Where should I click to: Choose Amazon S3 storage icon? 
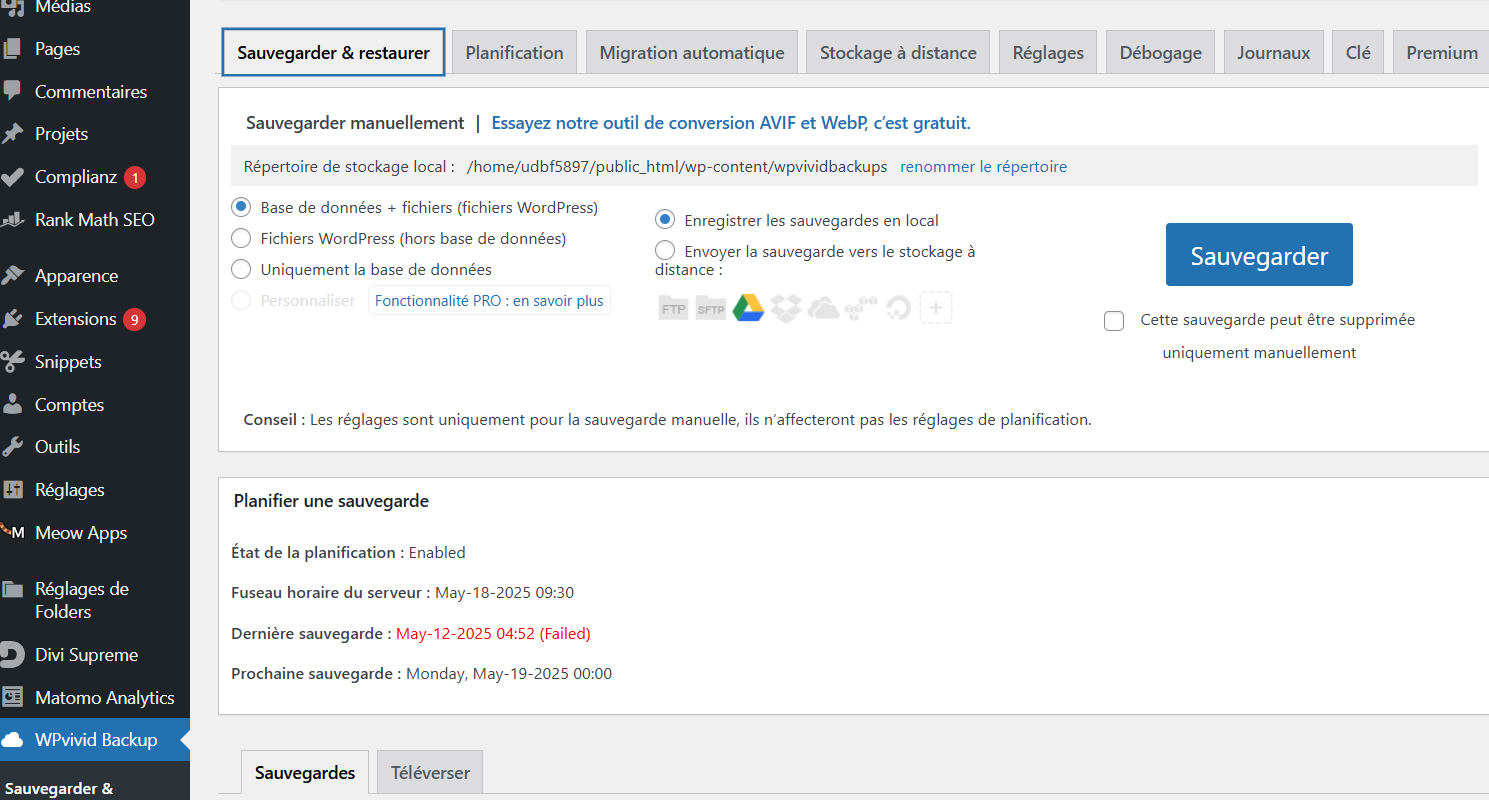pos(860,307)
